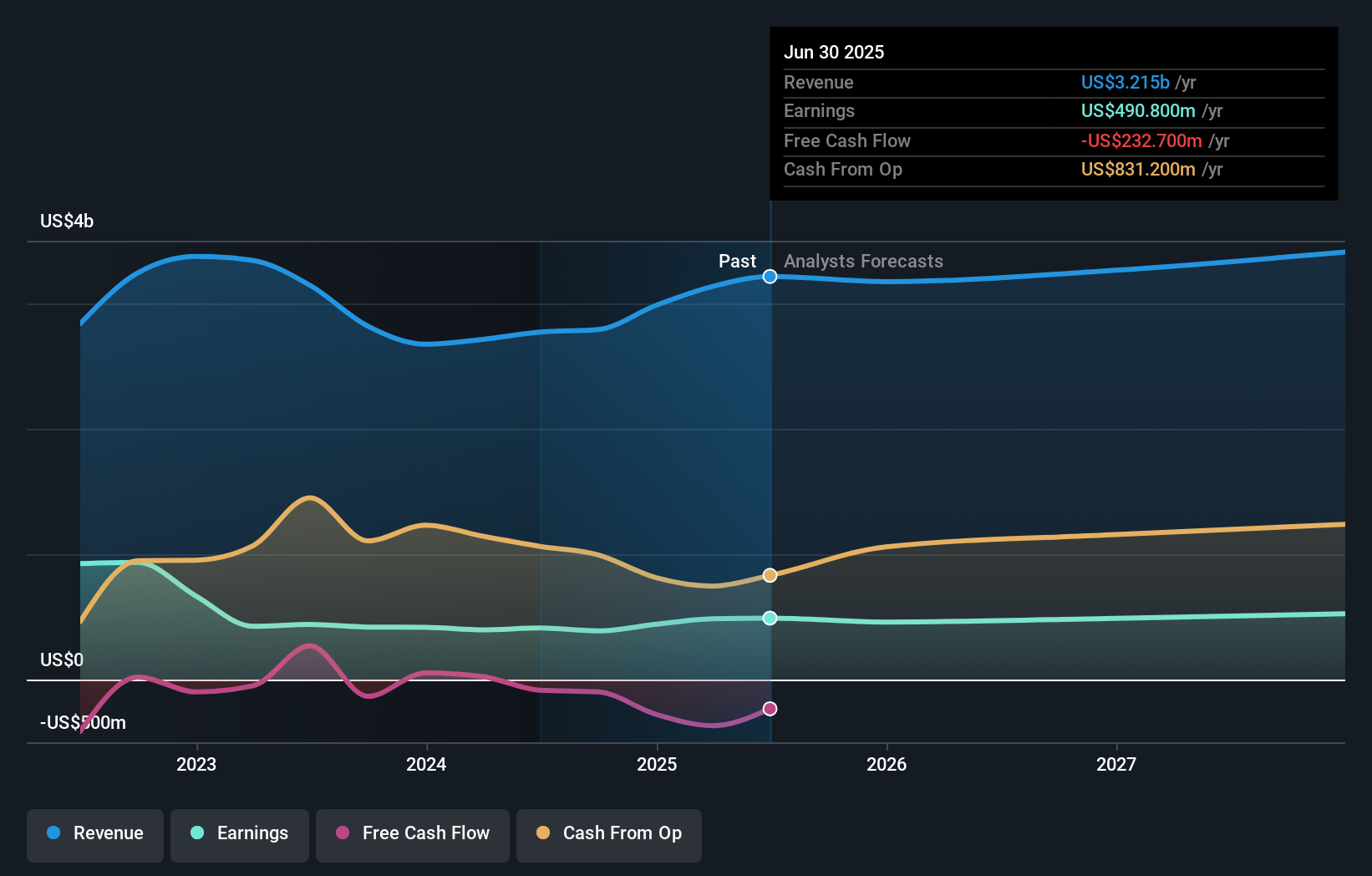Click the pink Free Cash Flow legend dot
The image size is (1372, 876).
click(x=342, y=833)
